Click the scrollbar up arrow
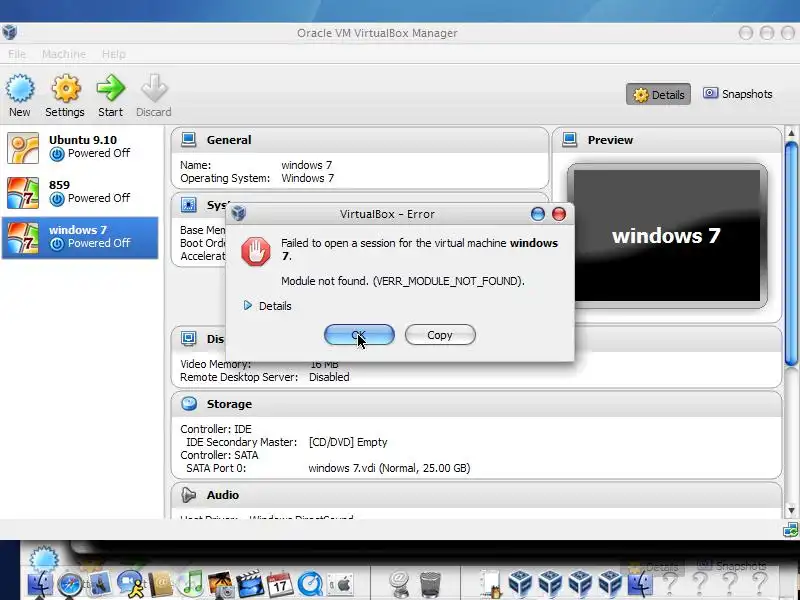800x600 pixels. pyautogui.click(x=791, y=134)
